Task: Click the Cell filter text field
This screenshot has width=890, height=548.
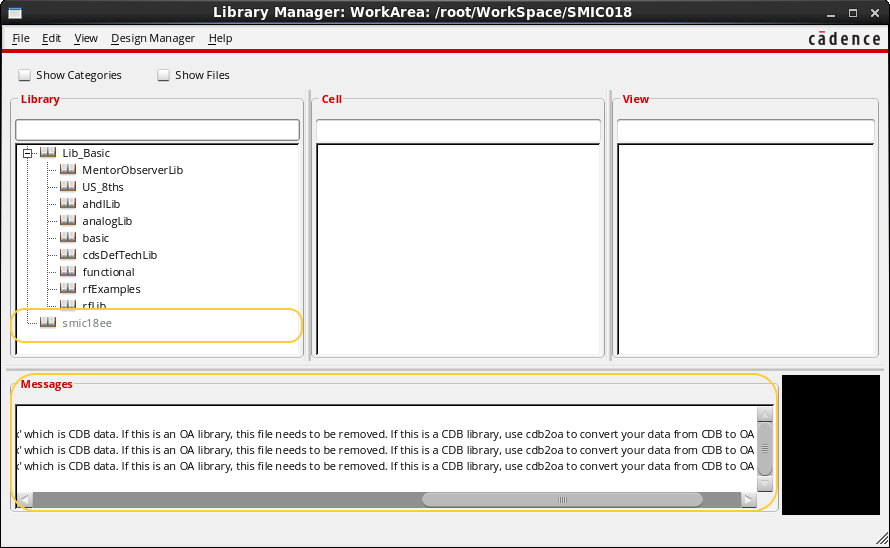Action: 458,131
